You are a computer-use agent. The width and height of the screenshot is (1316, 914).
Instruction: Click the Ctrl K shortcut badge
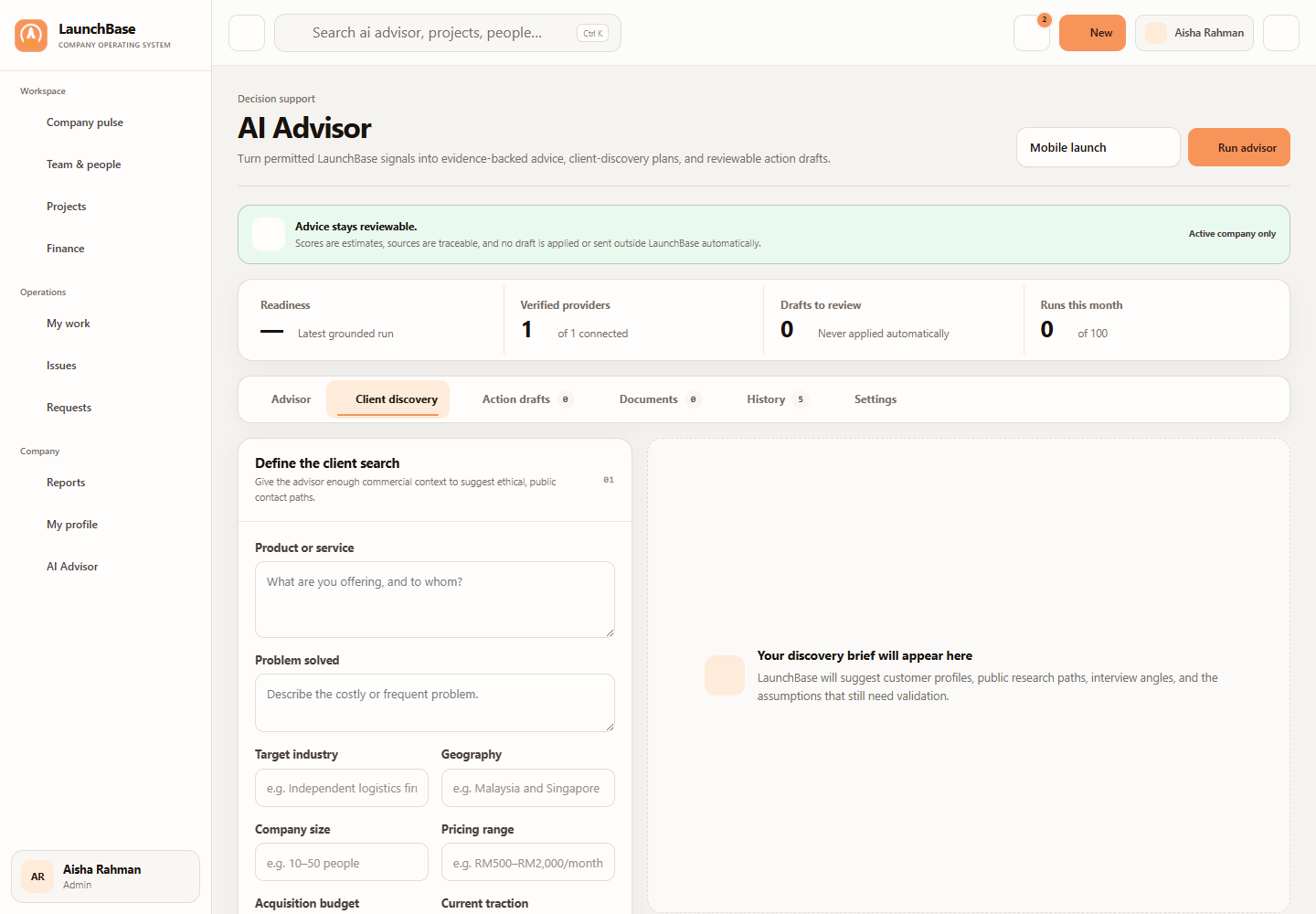click(x=593, y=33)
